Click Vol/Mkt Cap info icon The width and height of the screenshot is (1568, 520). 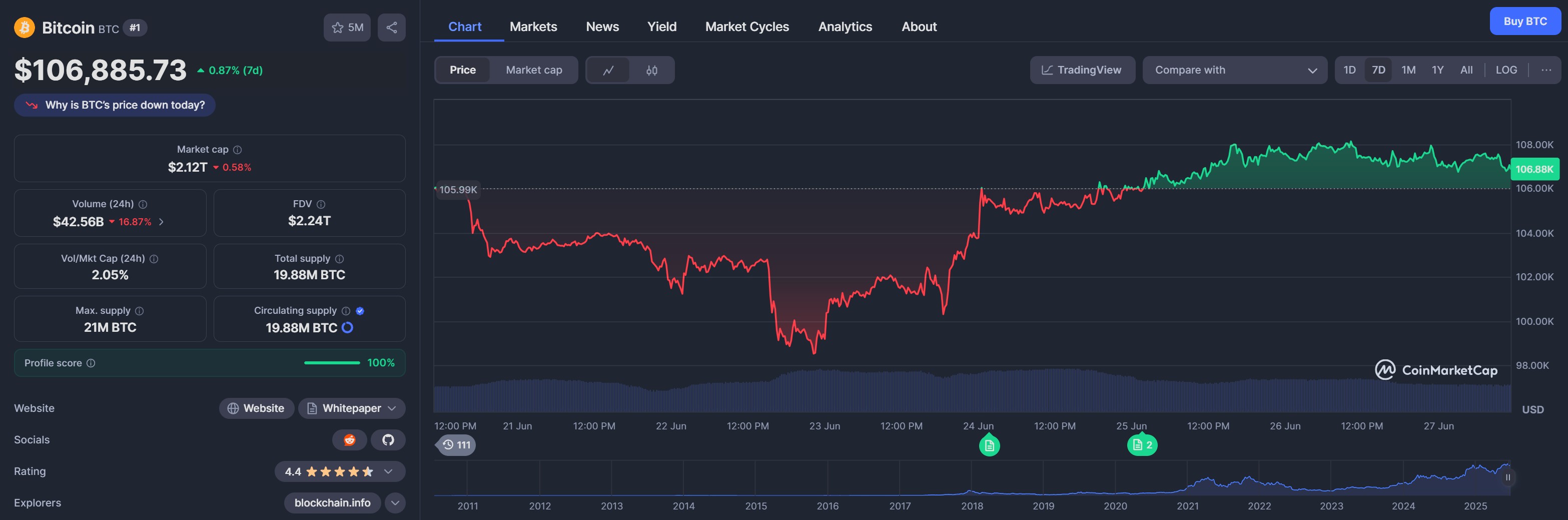(x=154, y=259)
